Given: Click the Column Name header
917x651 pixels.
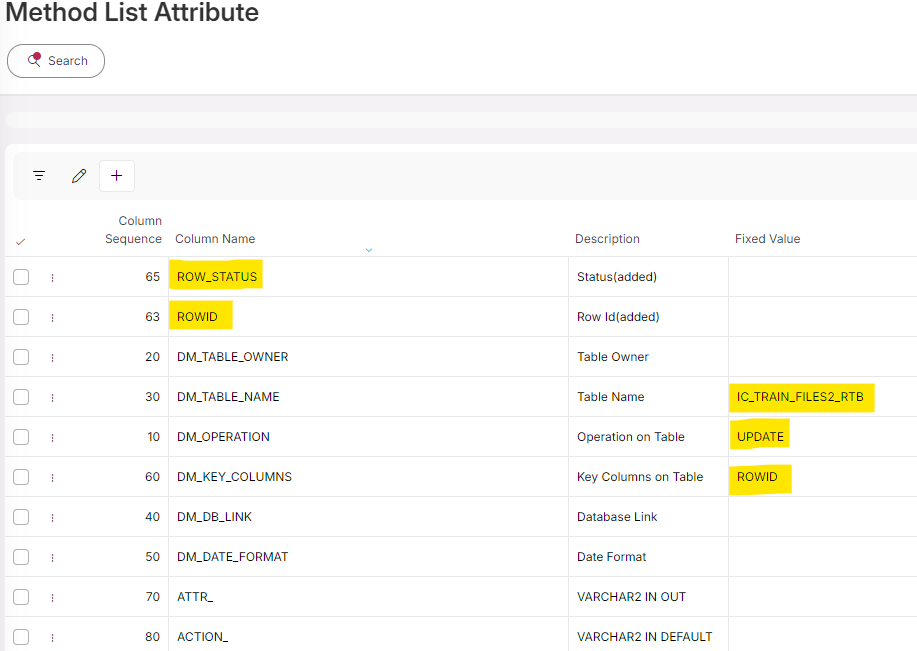Looking at the screenshot, I should [x=215, y=239].
